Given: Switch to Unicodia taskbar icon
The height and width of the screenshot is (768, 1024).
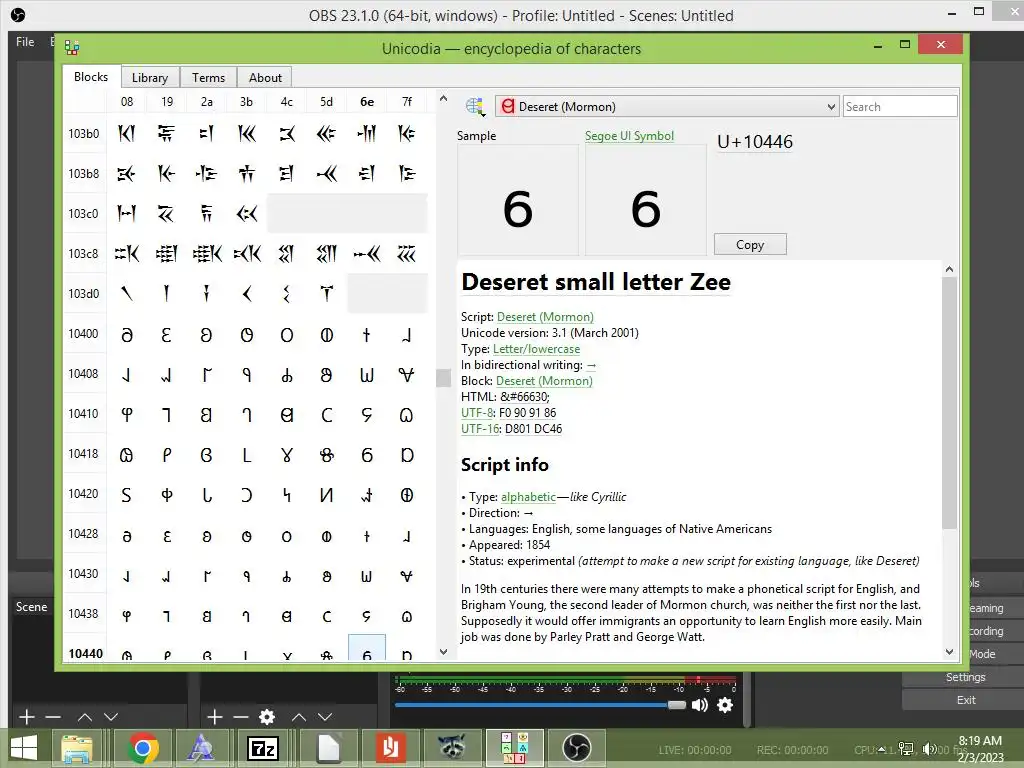Looking at the screenshot, I should (514, 748).
